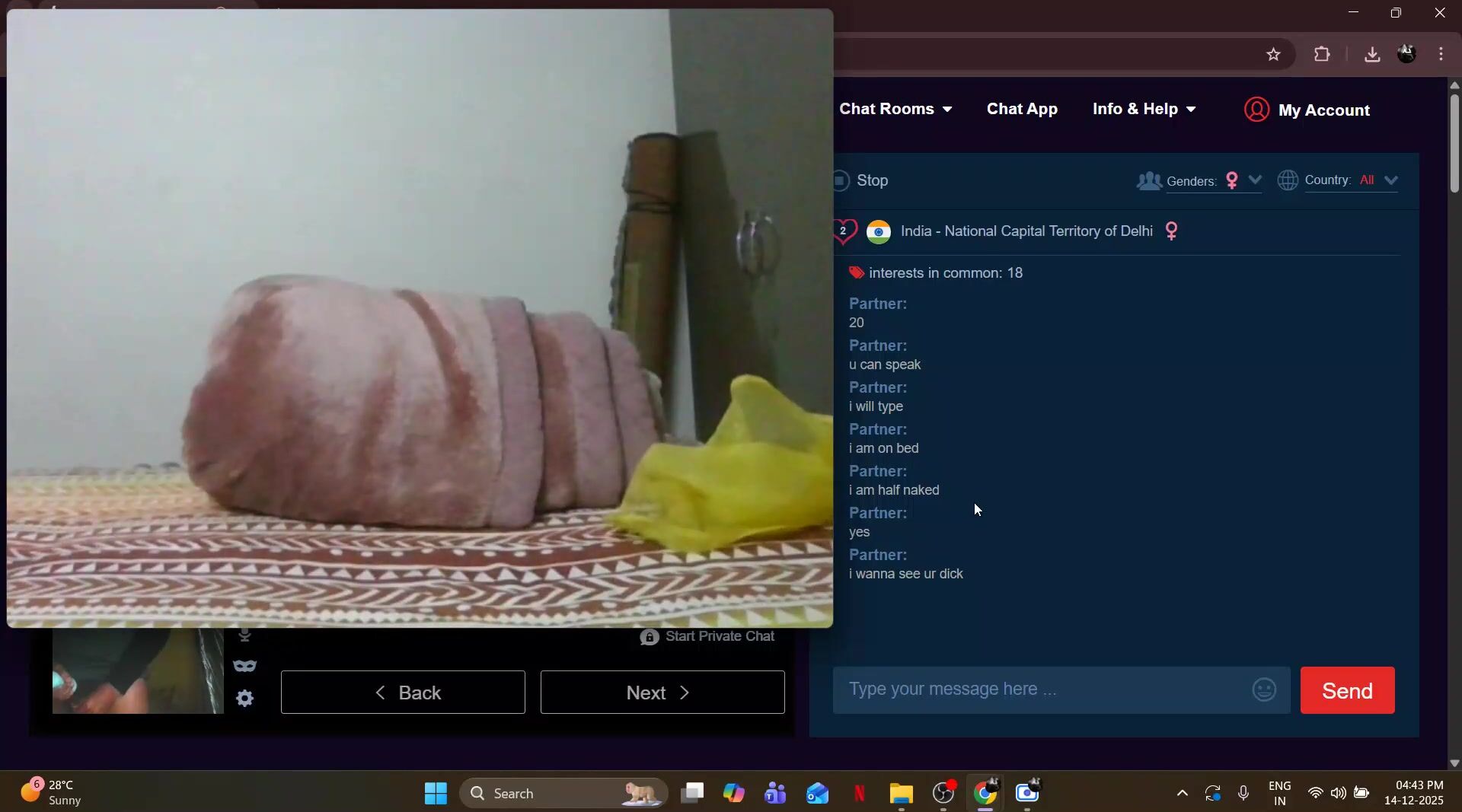Open webcam settings gear icon

tap(244, 698)
